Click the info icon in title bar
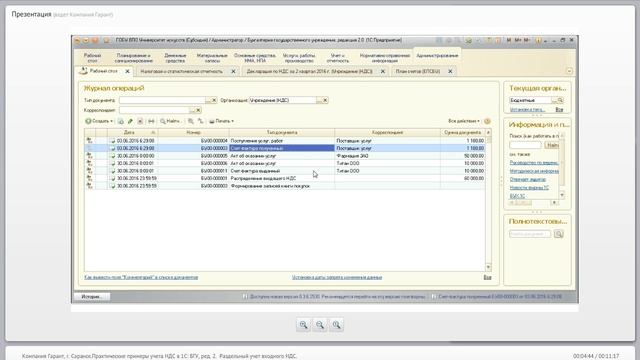The height and width of the screenshot is (360, 640). (x=538, y=40)
